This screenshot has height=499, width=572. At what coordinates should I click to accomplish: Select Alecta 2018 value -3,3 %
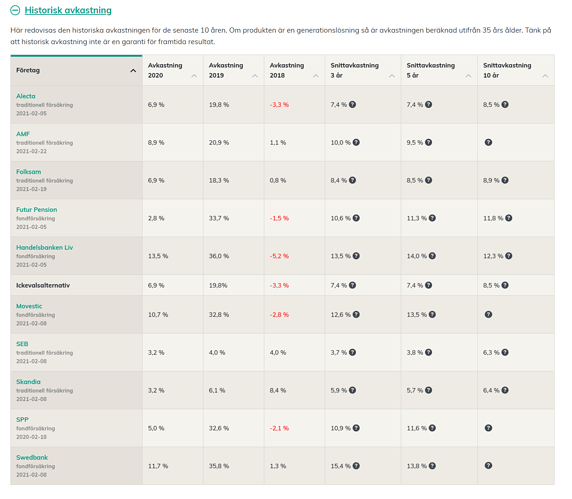pos(279,105)
